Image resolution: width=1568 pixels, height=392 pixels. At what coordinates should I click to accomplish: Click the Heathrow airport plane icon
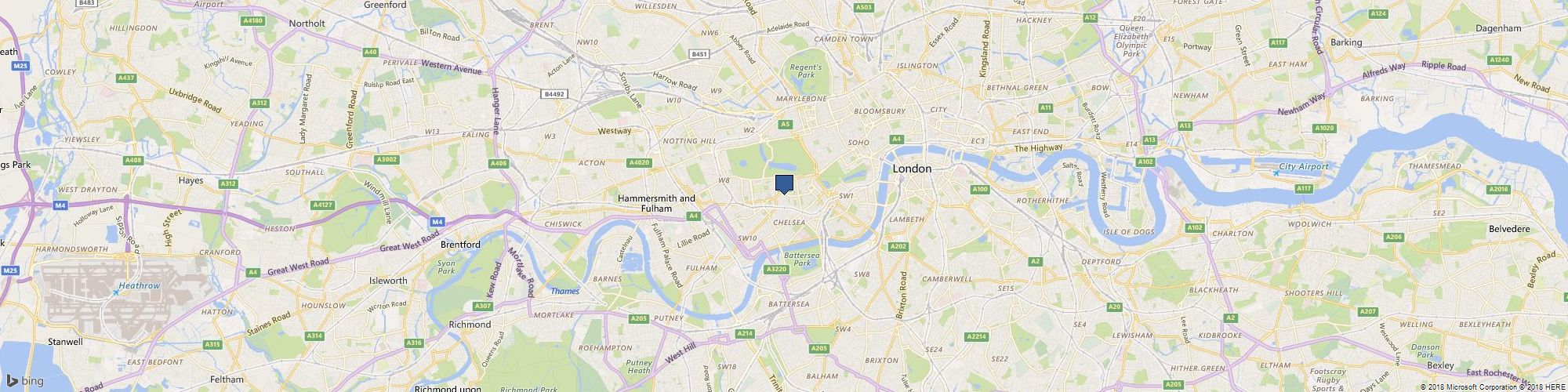[x=116, y=292]
